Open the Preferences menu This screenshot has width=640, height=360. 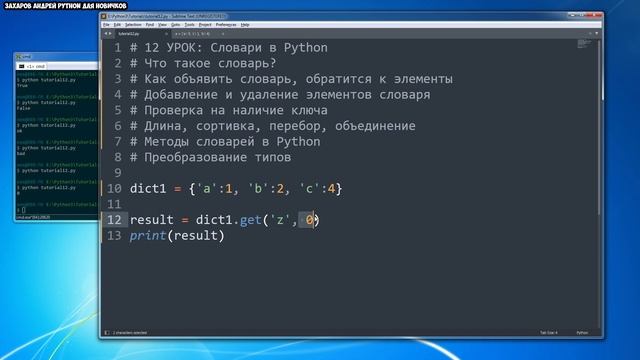[x=226, y=25]
